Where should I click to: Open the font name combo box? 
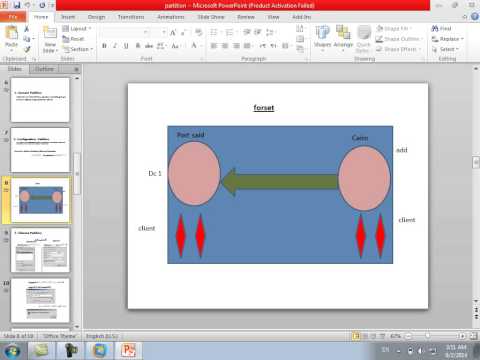click(125, 32)
